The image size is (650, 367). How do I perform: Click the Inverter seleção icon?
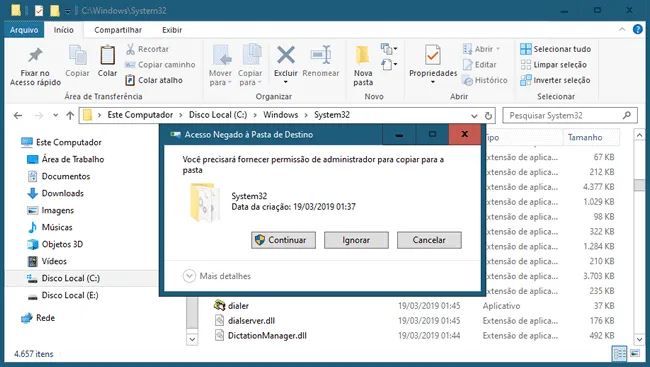pos(526,80)
